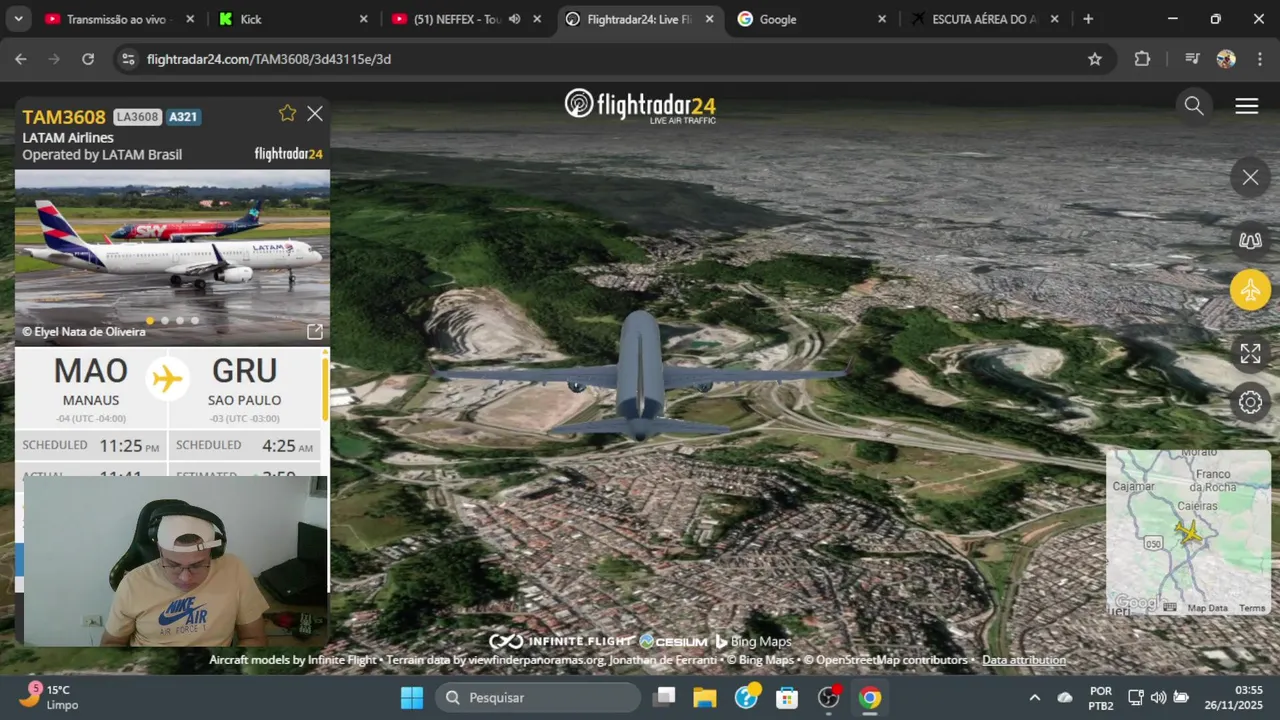Open the Data attribution link

click(x=1024, y=660)
